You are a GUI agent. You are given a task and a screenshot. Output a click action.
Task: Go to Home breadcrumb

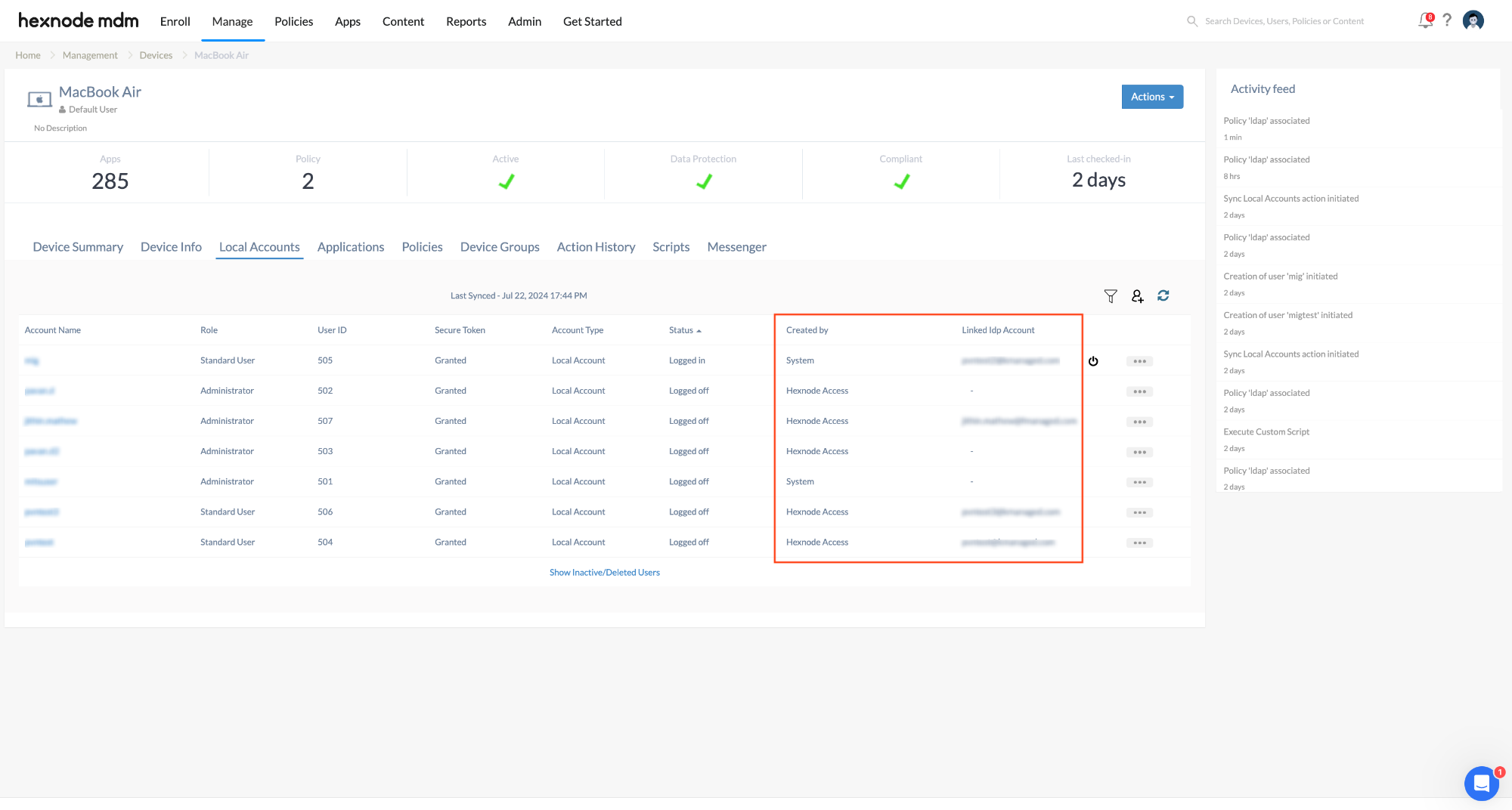pyautogui.click(x=28, y=55)
